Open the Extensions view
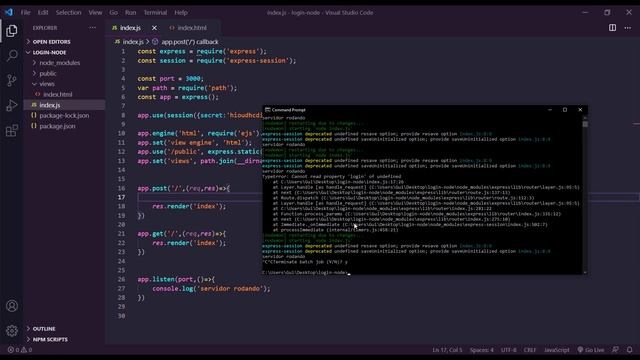Viewport: 640px width, 360px height. 11,131
